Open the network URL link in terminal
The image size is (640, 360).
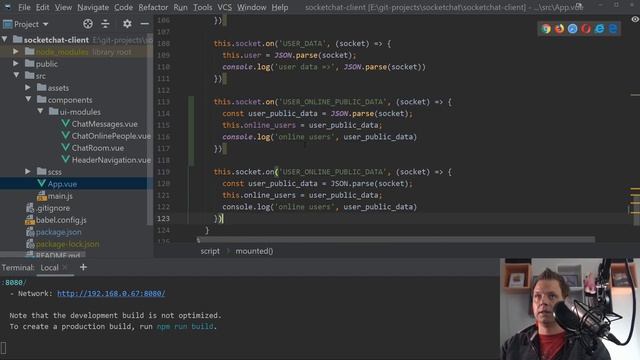[x=111, y=293]
